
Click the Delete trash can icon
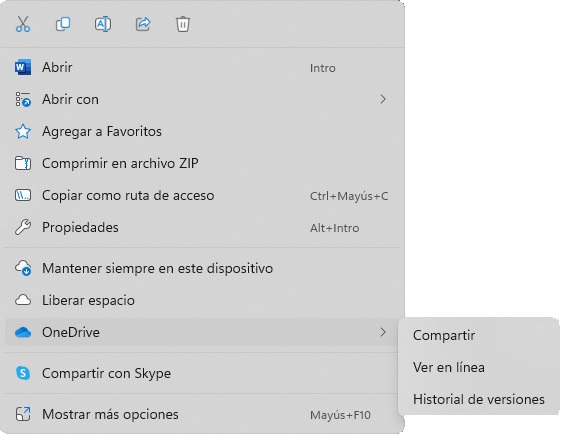coord(183,24)
